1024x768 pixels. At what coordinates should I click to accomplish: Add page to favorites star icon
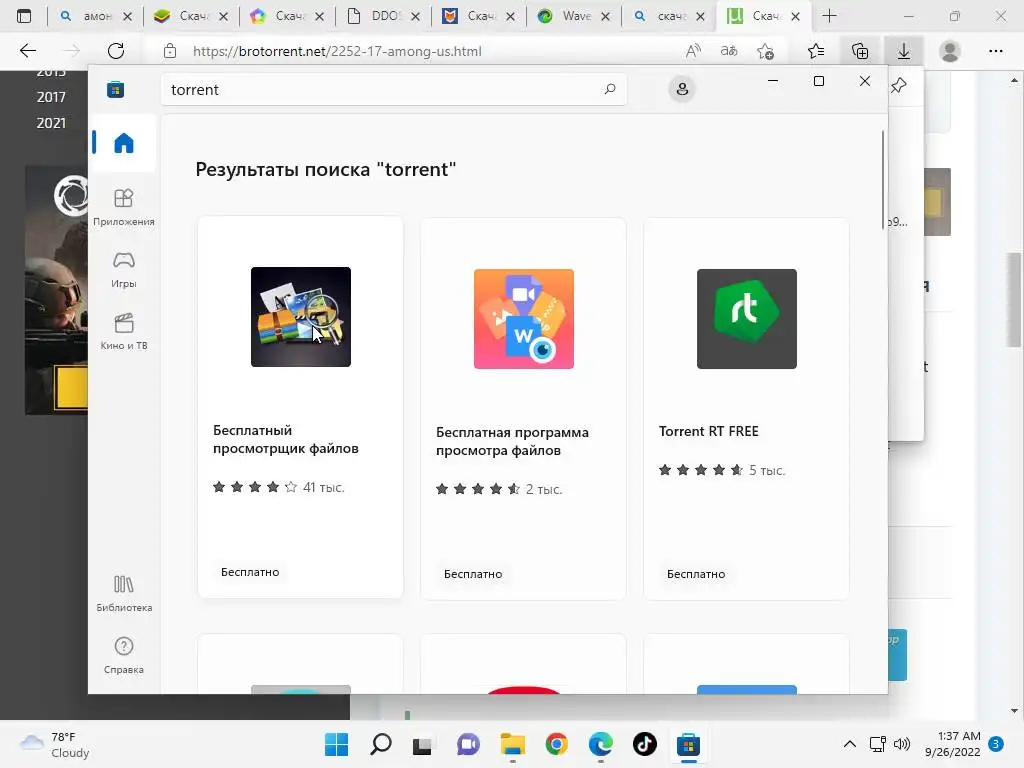click(x=765, y=51)
